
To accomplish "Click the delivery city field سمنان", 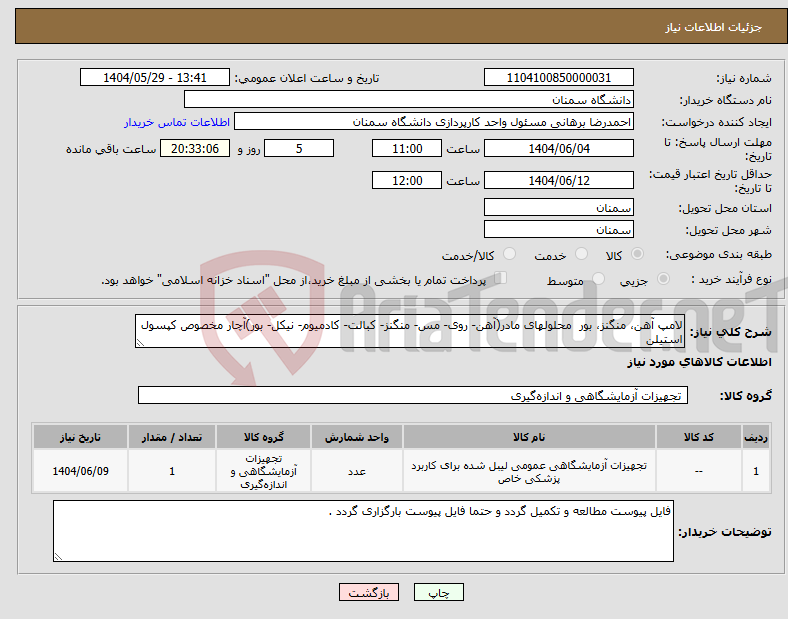I will tap(558, 230).
